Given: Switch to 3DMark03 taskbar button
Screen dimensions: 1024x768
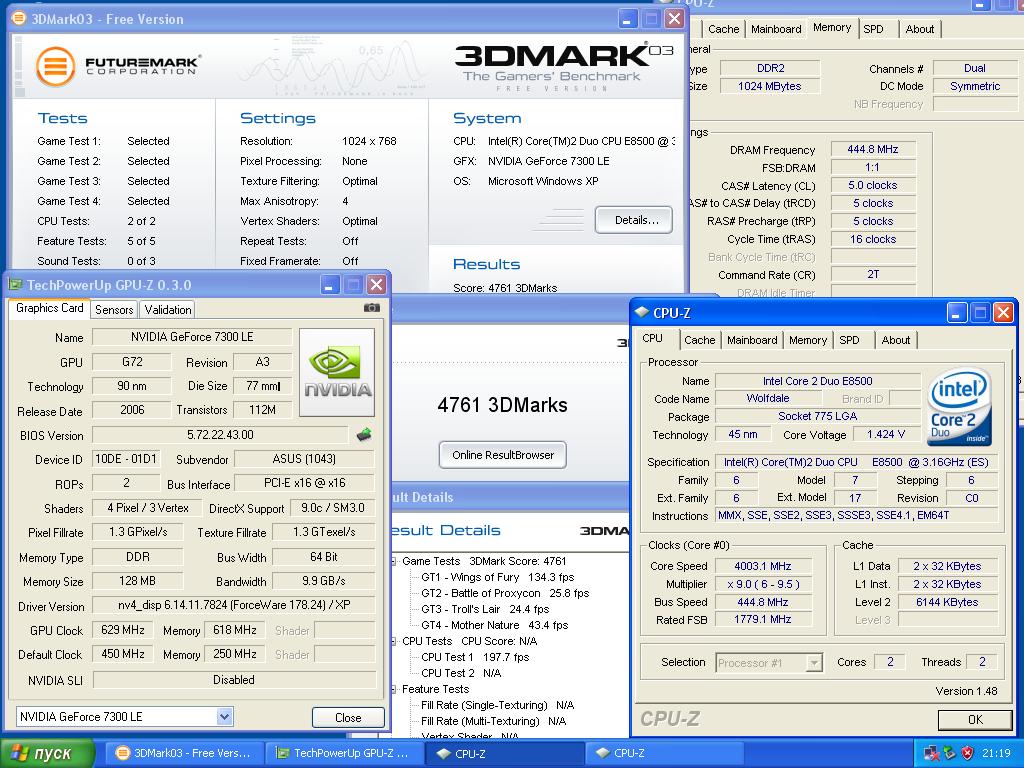Looking at the screenshot, I should 184,753.
